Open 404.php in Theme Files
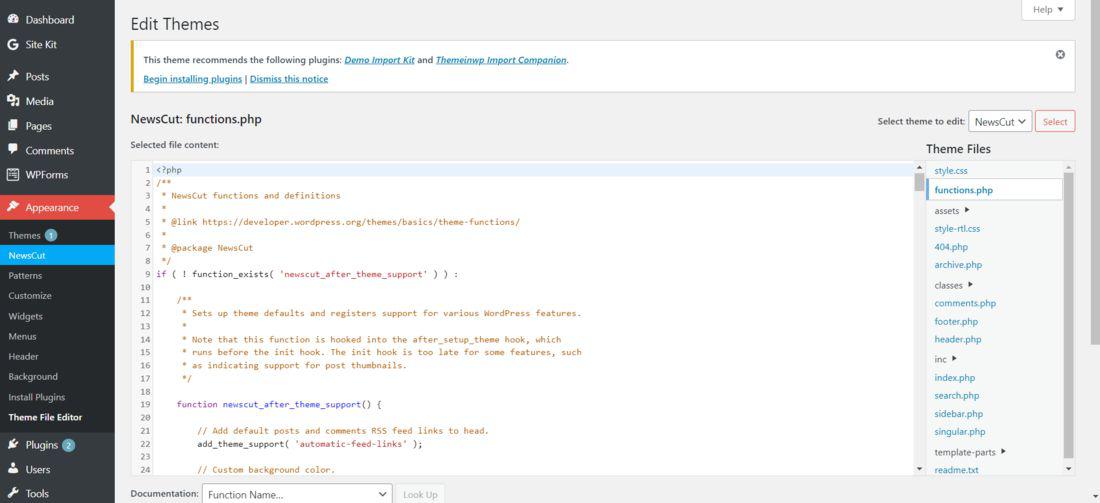This screenshot has width=1100, height=503. (x=951, y=247)
